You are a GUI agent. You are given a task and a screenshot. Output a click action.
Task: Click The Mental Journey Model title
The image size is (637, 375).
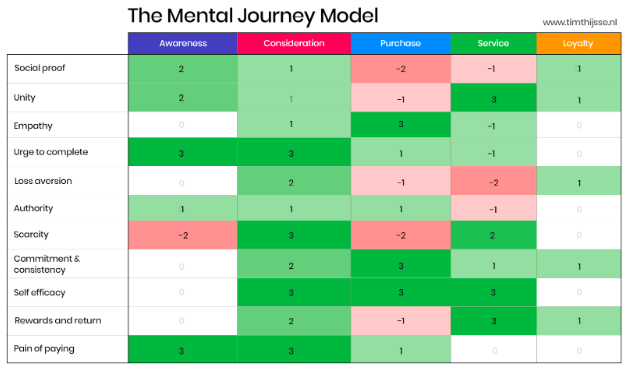tap(253, 16)
